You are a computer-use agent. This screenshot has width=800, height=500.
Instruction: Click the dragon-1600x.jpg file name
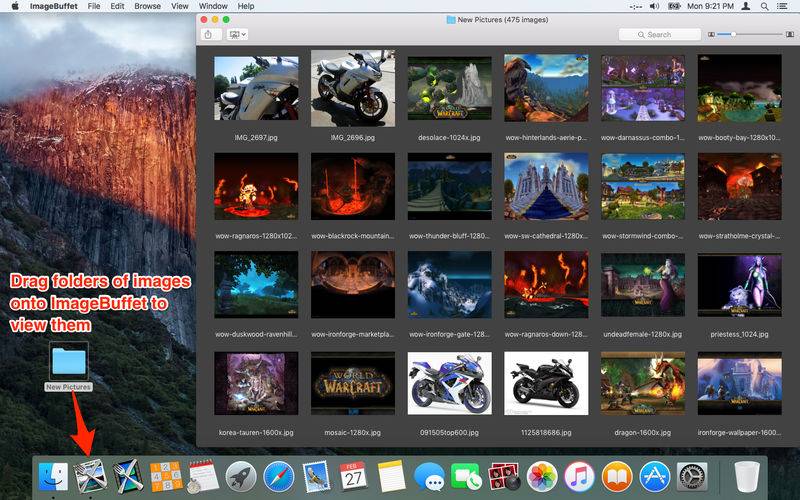point(643,433)
